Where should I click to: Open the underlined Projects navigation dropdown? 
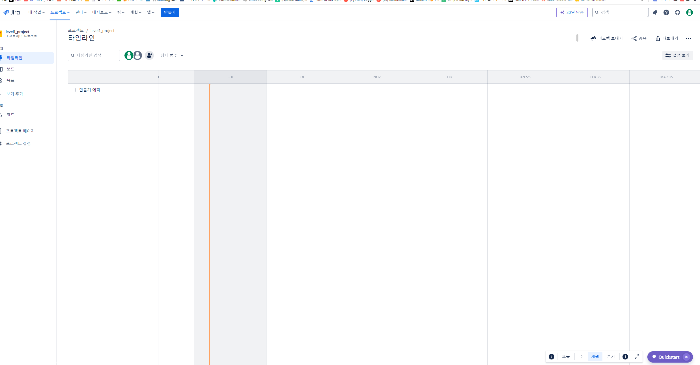click(60, 12)
